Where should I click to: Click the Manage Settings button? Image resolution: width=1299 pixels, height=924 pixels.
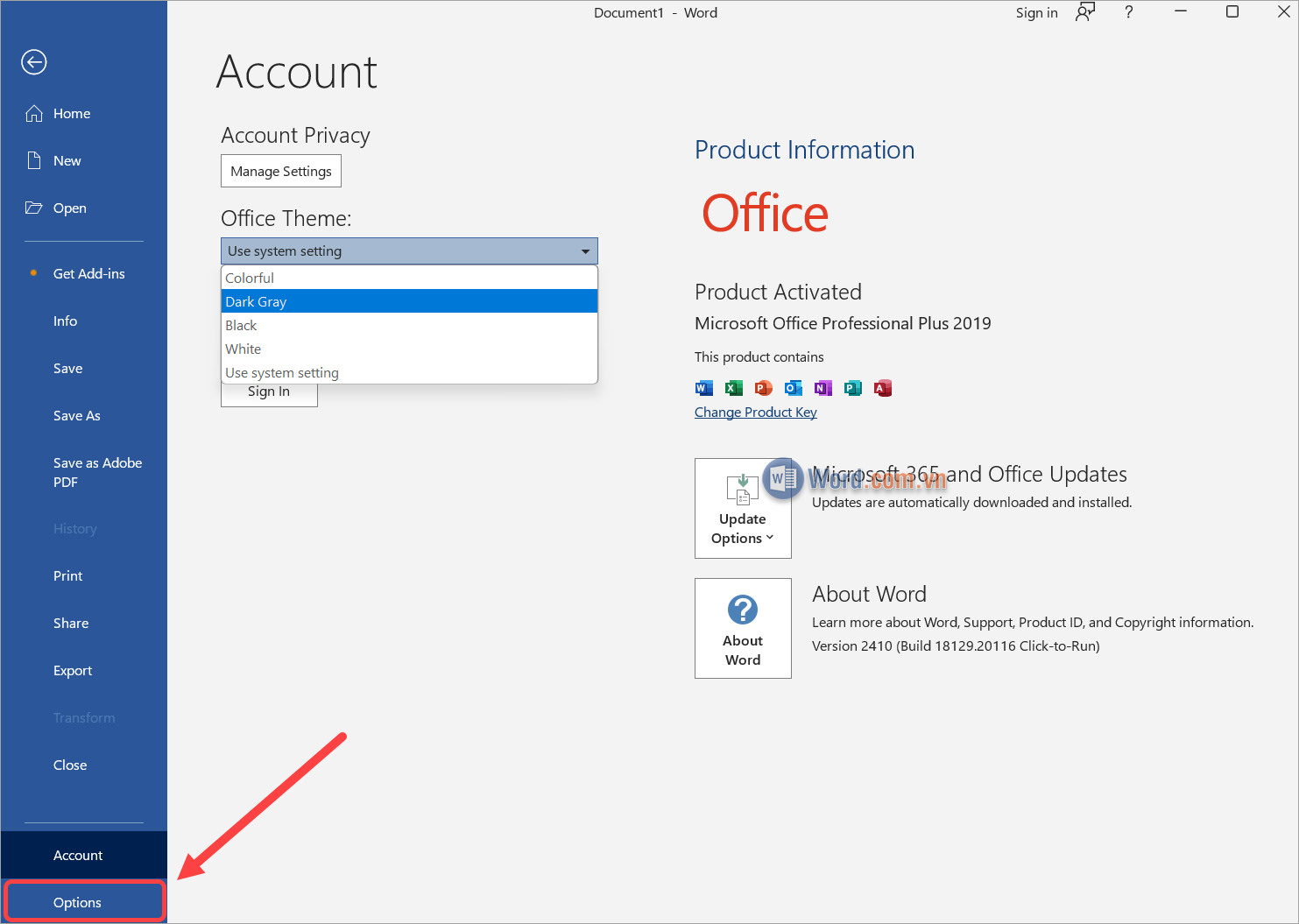[x=281, y=171]
